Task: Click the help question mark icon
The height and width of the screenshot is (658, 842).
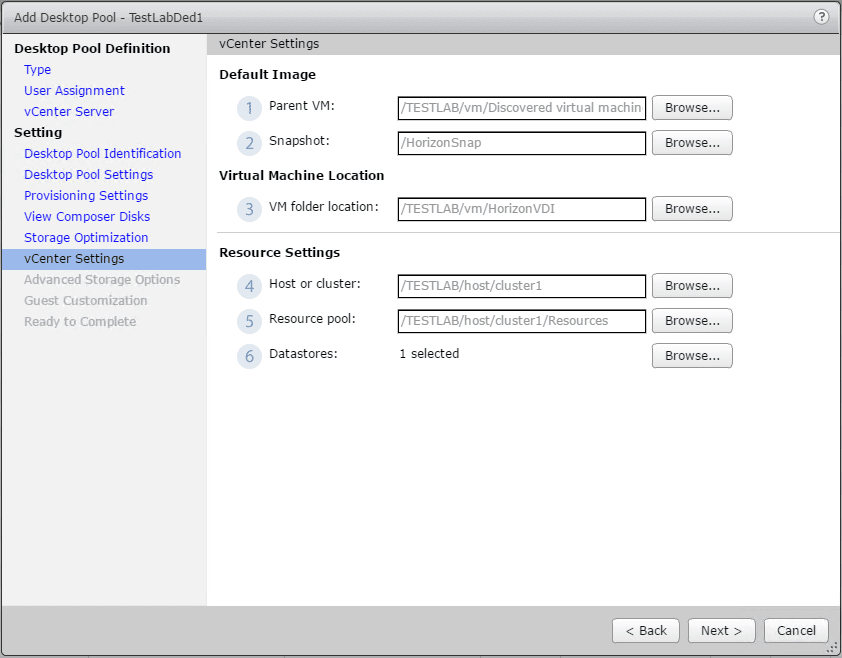Action: pos(822,17)
